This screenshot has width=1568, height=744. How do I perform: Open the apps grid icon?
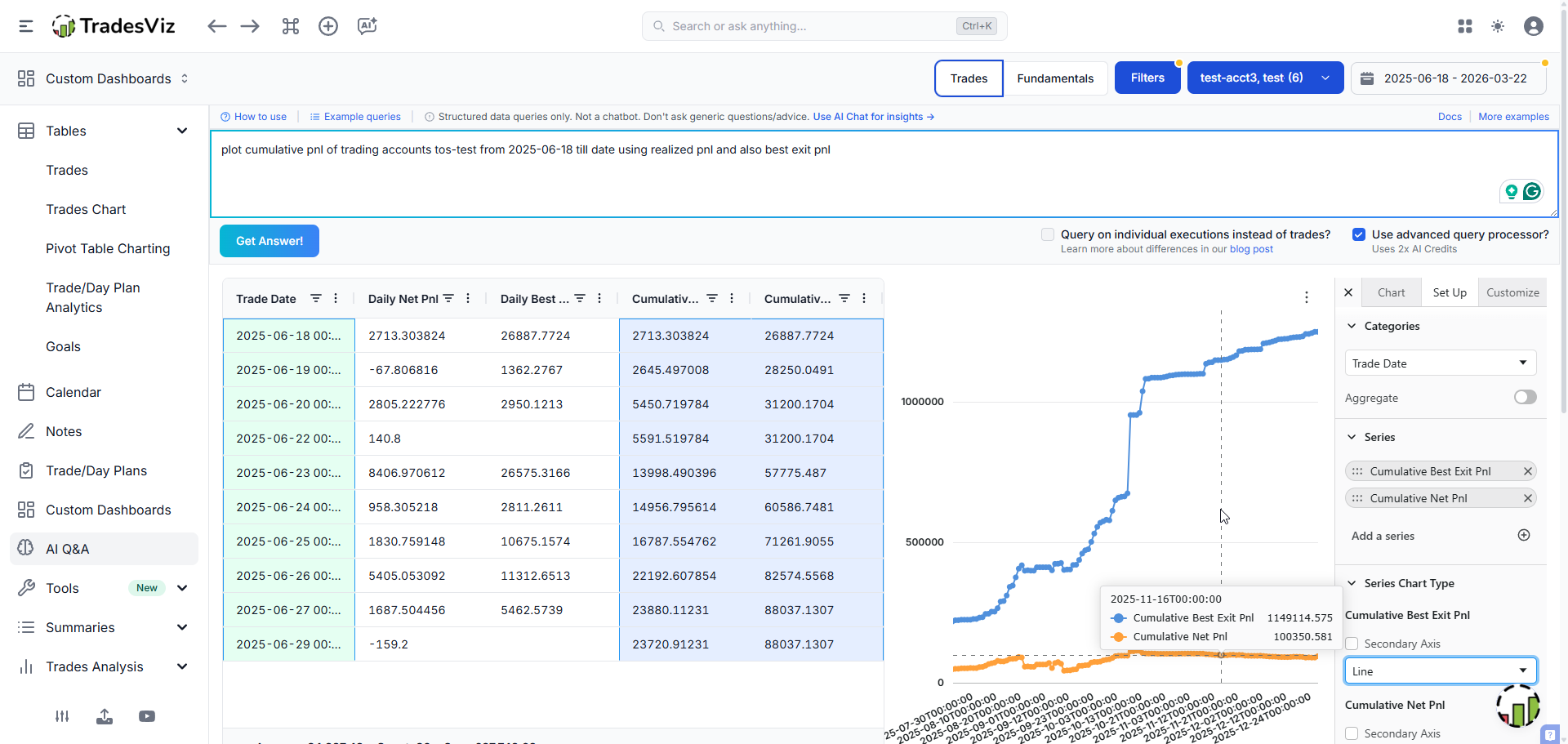(1465, 26)
